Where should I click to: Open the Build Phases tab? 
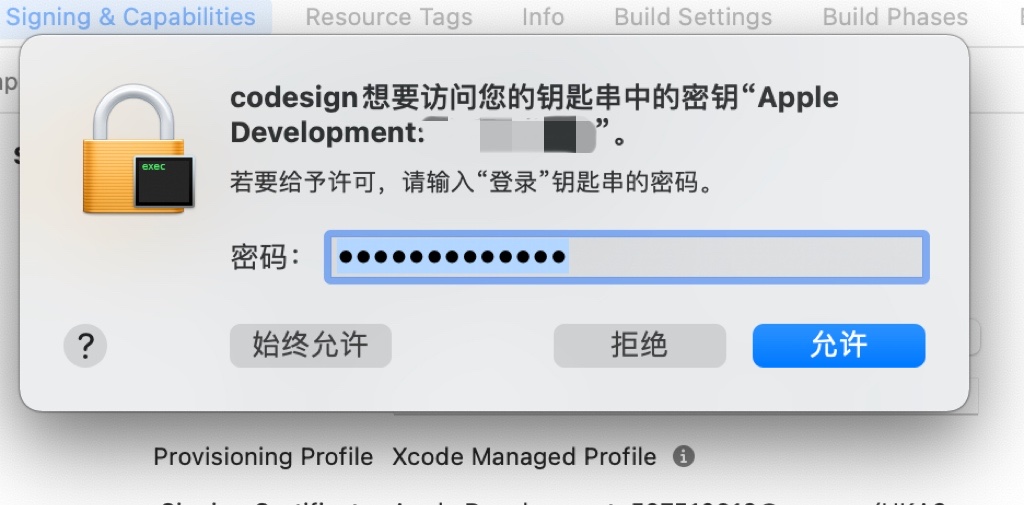click(x=895, y=17)
